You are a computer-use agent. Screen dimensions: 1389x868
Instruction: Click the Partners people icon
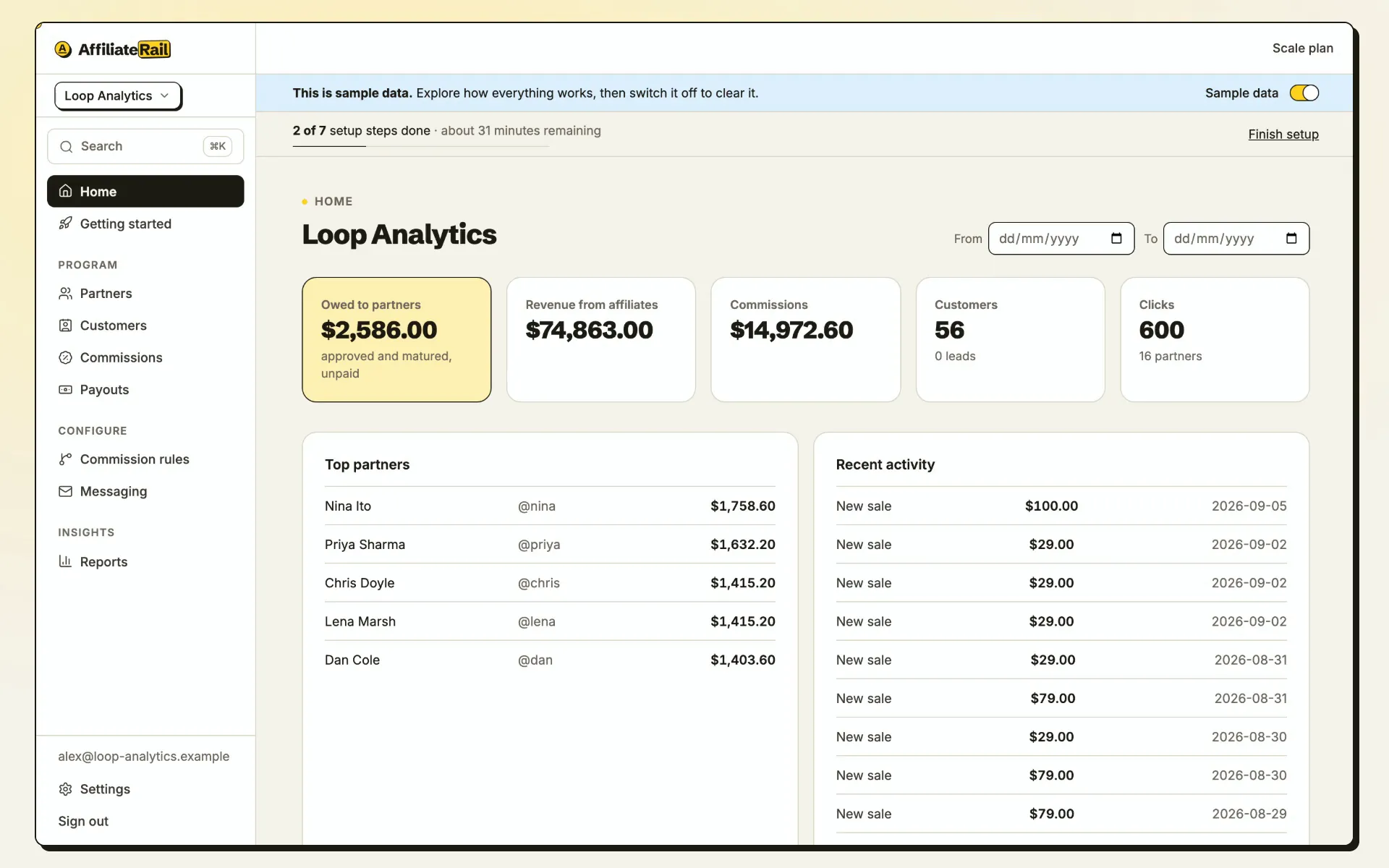coord(66,293)
